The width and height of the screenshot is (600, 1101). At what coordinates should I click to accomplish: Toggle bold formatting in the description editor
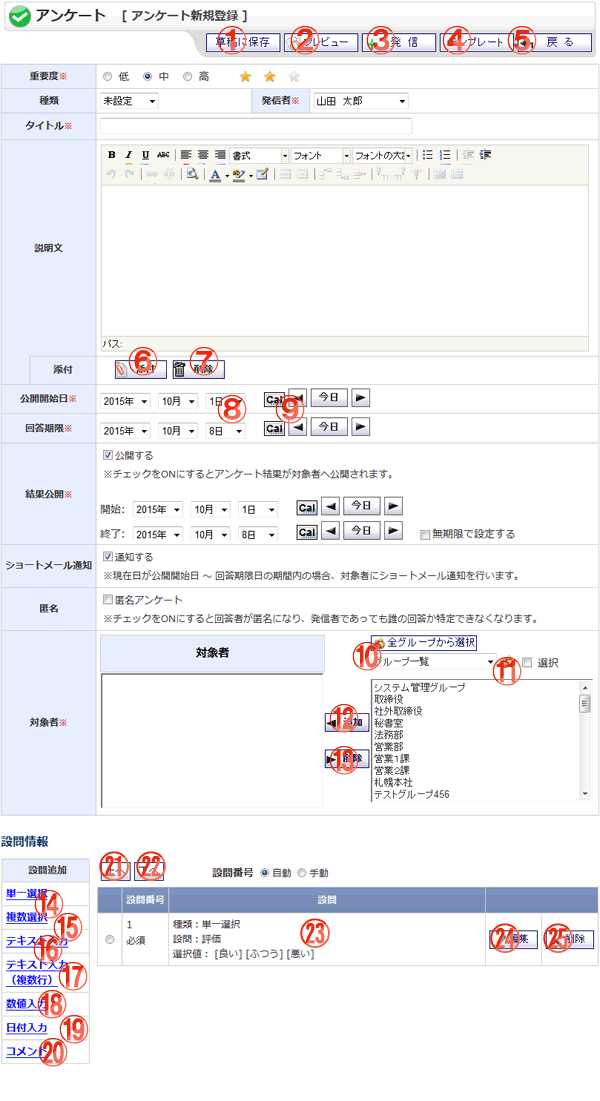[x=112, y=155]
